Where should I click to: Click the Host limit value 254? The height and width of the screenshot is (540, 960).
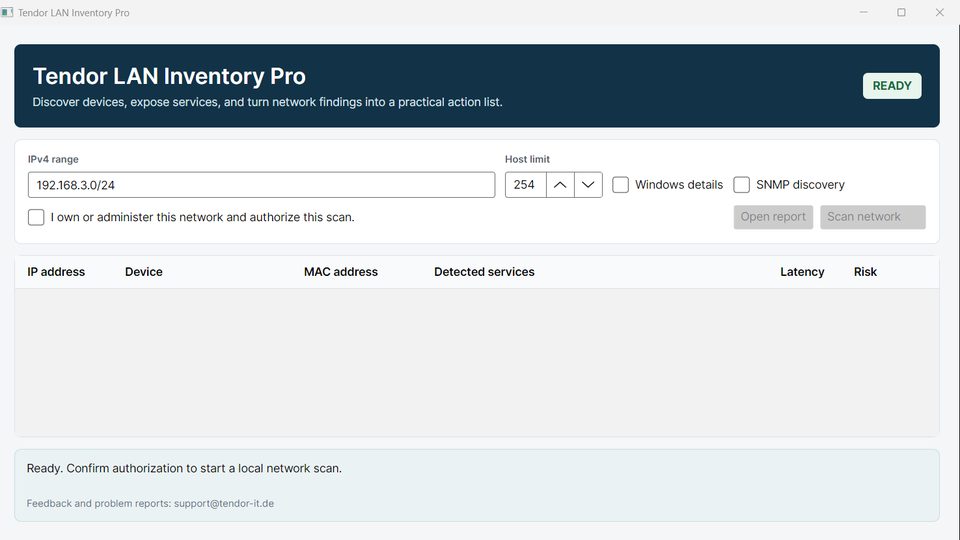click(x=525, y=185)
